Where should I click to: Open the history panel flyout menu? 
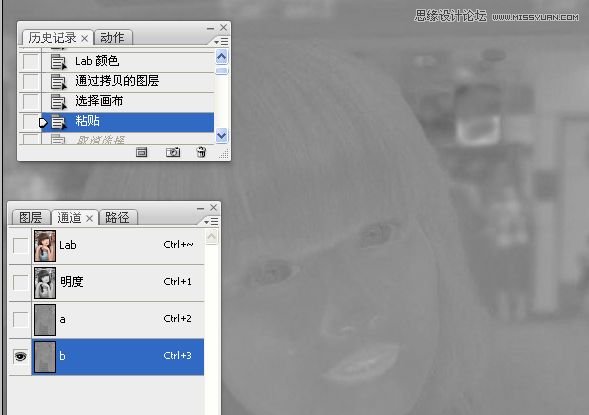point(221,42)
